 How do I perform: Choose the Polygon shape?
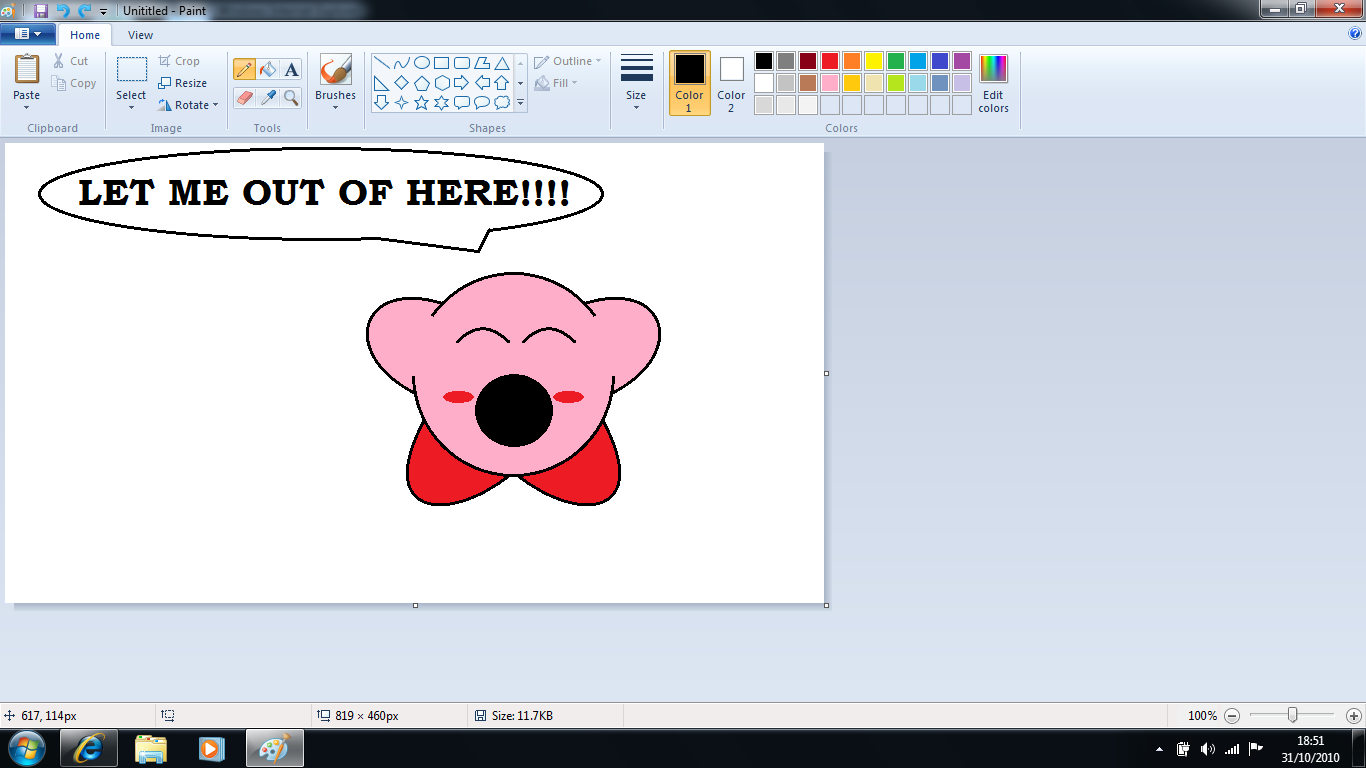click(481, 62)
